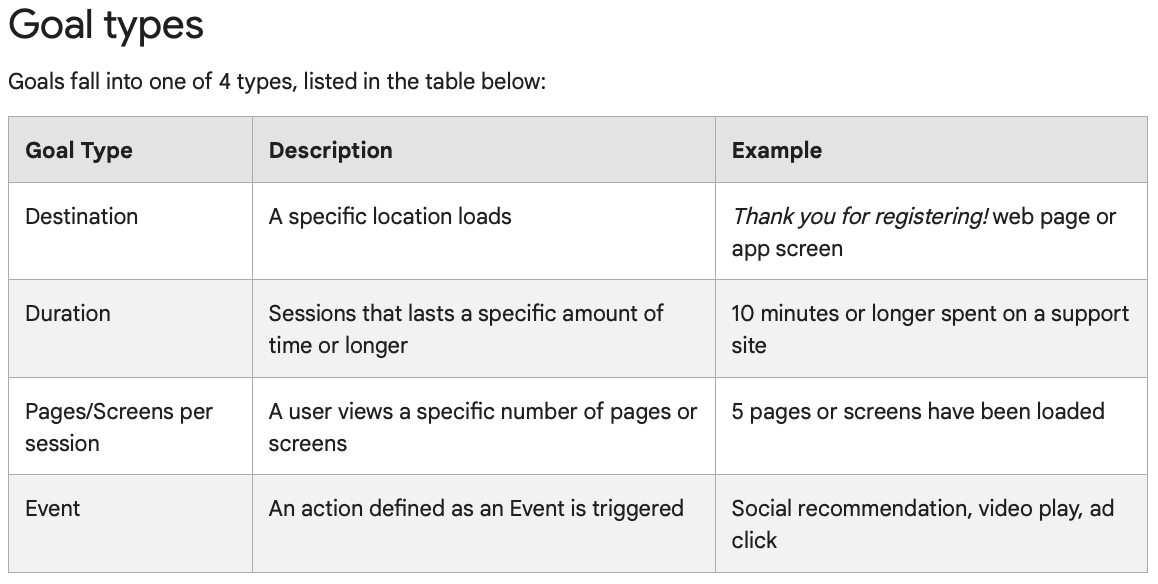Image resolution: width=1158 pixels, height=584 pixels.
Task: Select the Description column header
Action: tap(330, 150)
